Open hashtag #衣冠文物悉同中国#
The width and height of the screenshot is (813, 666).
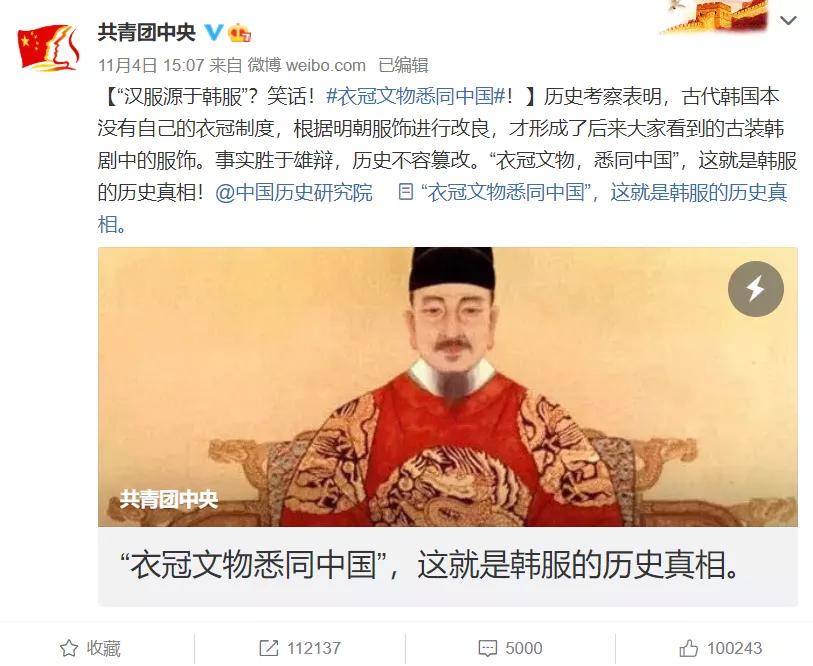point(416,96)
